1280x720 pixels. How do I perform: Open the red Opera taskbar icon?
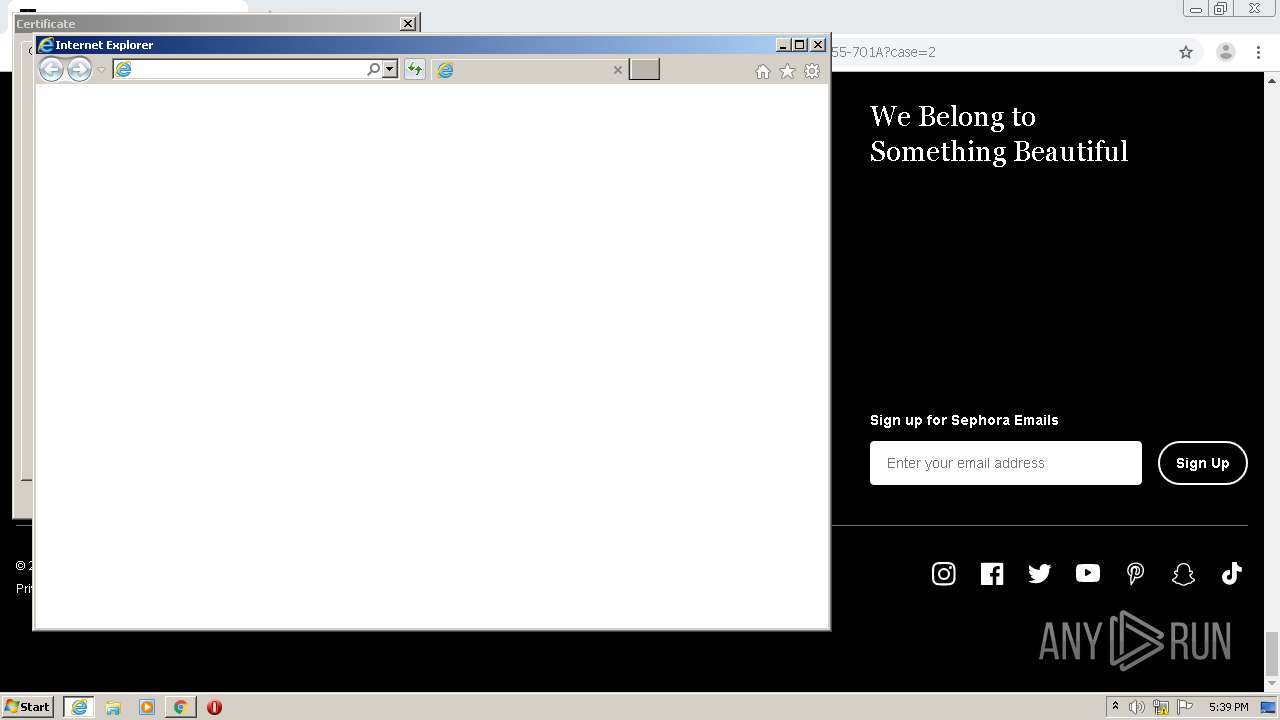point(214,707)
